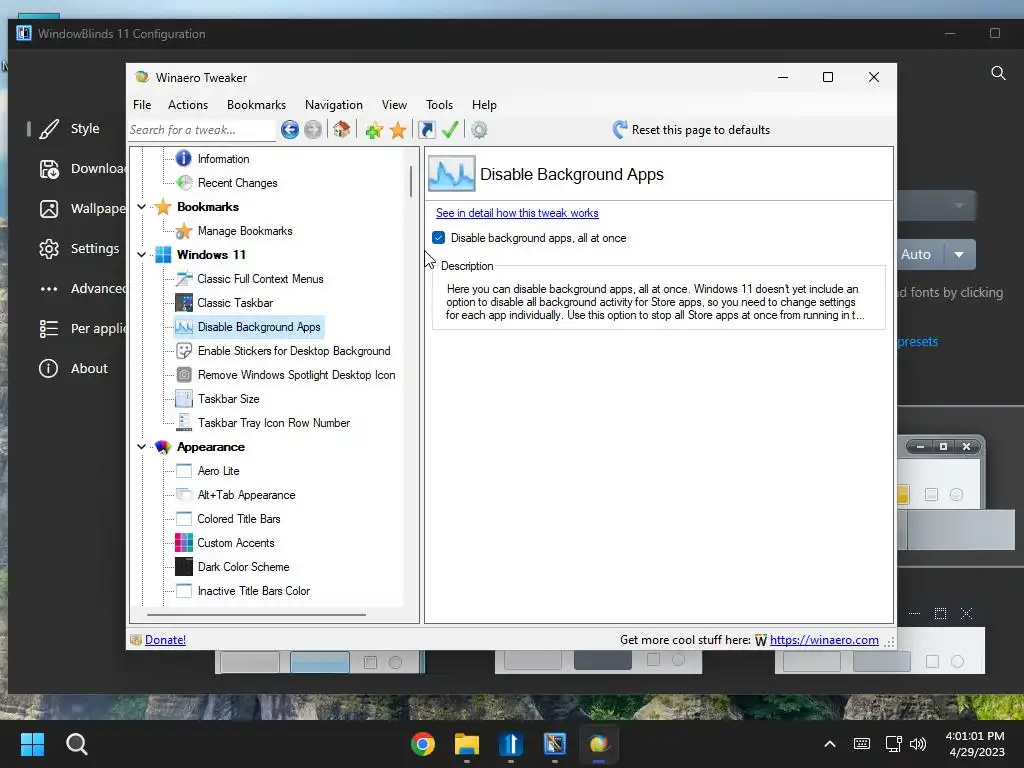The image size is (1024, 768).
Task: Open Google Chrome from taskbar
Action: click(423, 744)
